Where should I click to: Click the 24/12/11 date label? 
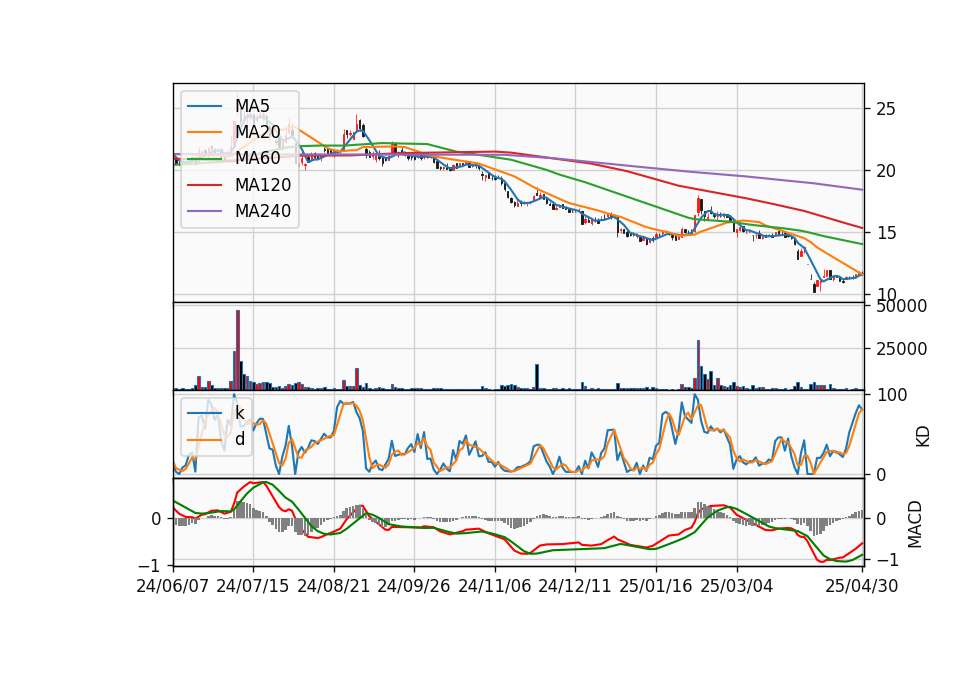575,587
